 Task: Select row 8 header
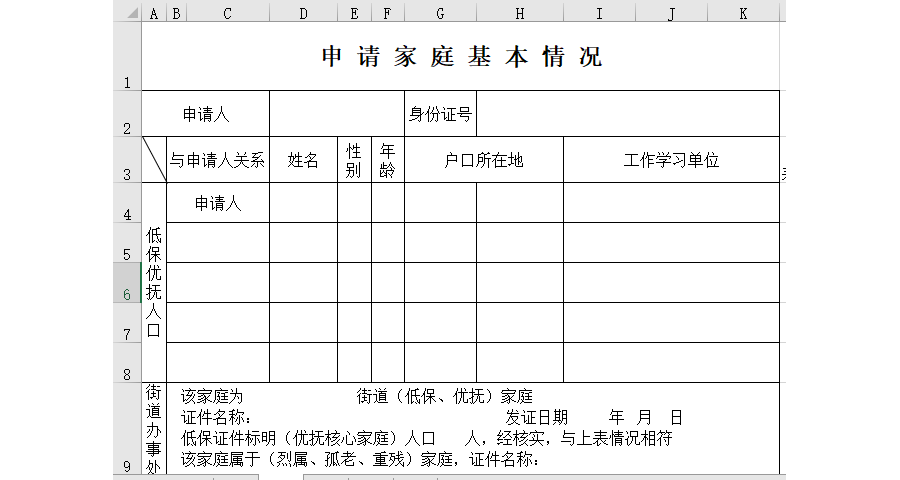tap(127, 363)
